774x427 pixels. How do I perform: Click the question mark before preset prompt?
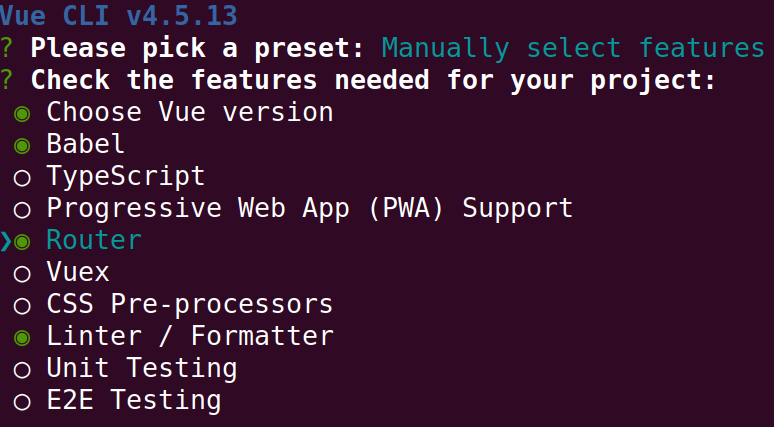click(6, 48)
